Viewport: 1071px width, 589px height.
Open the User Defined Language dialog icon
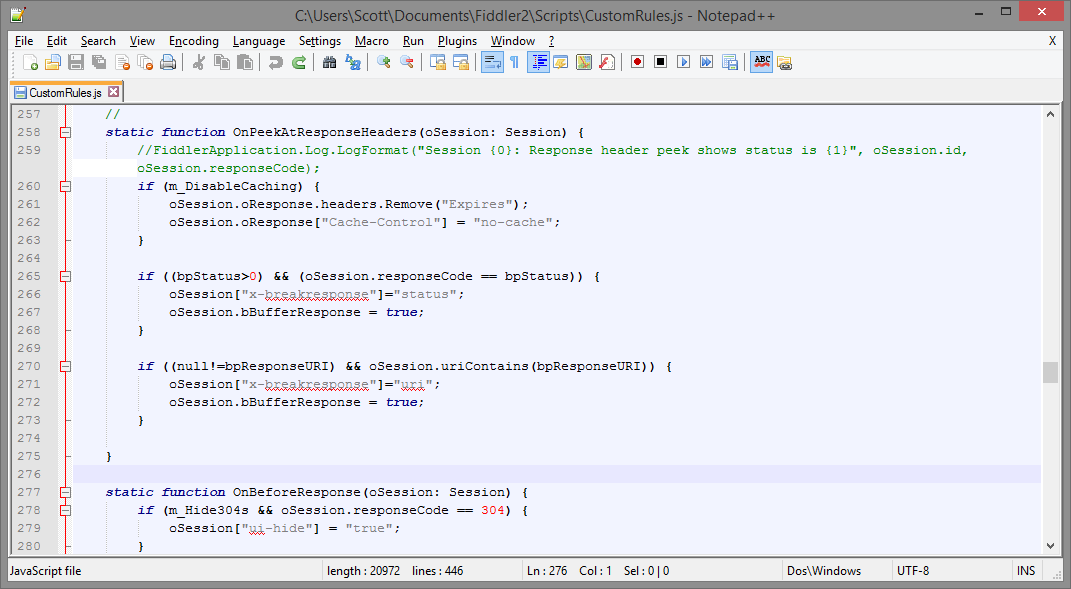[561, 63]
